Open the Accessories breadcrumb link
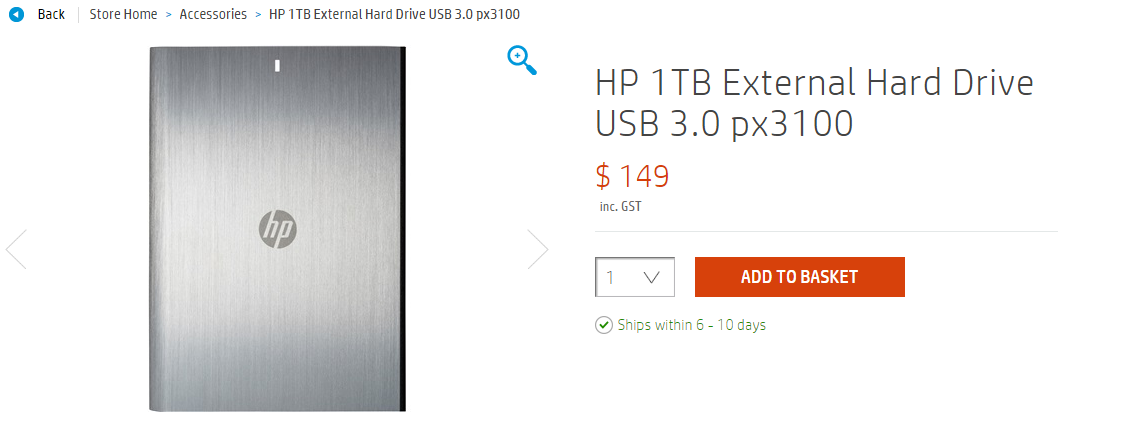1123x429 pixels. [x=213, y=14]
